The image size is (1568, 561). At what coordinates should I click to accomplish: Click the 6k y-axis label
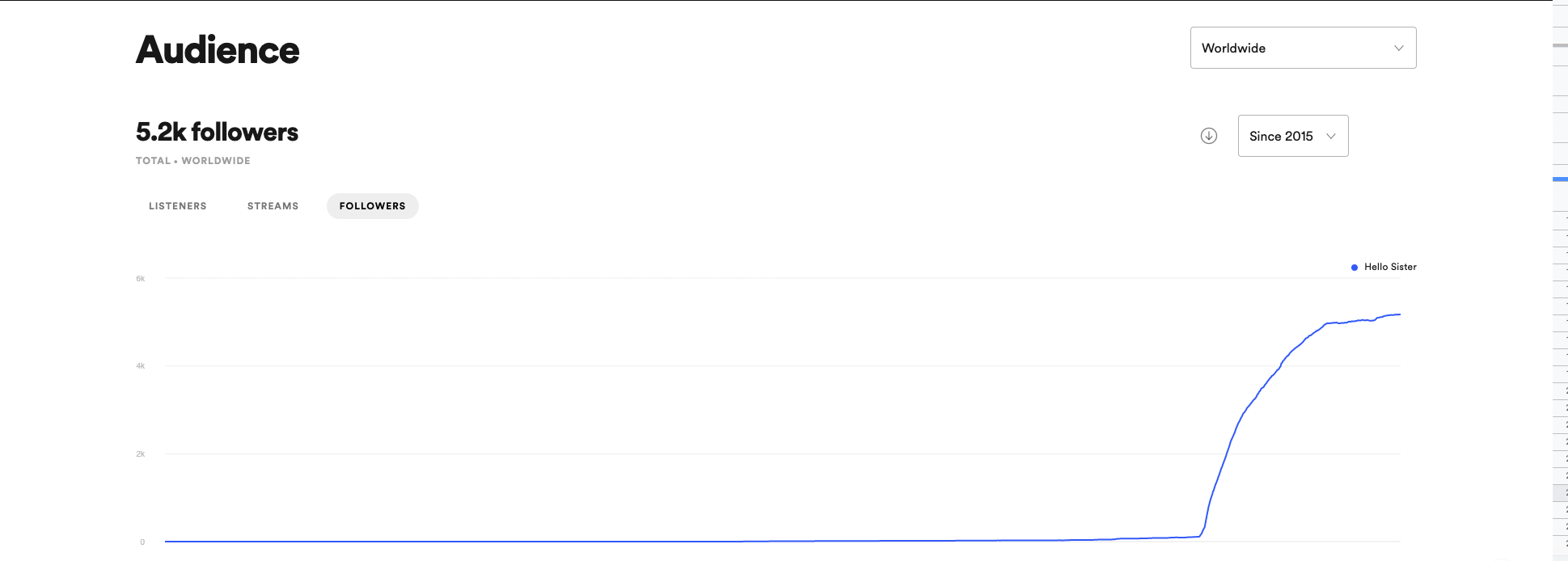coord(141,279)
